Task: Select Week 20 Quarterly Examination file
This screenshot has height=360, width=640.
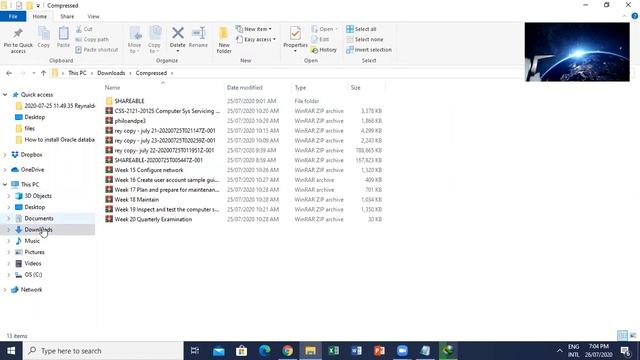Action: pyautogui.click(x=153, y=219)
